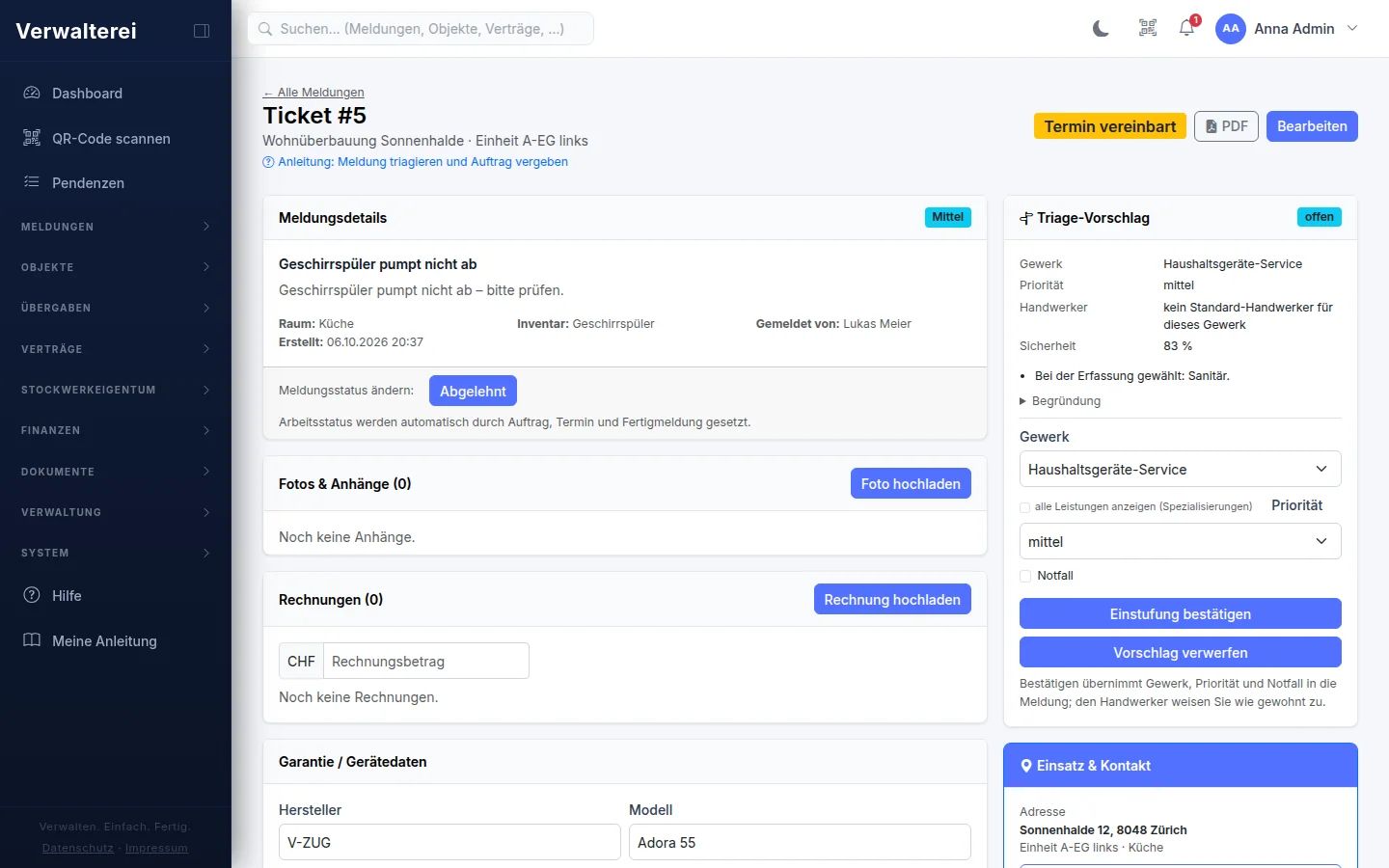This screenshot has width=1389, height=868.
Task: Open Meine Anleitung in the sidebar
Action: (116, 641)
